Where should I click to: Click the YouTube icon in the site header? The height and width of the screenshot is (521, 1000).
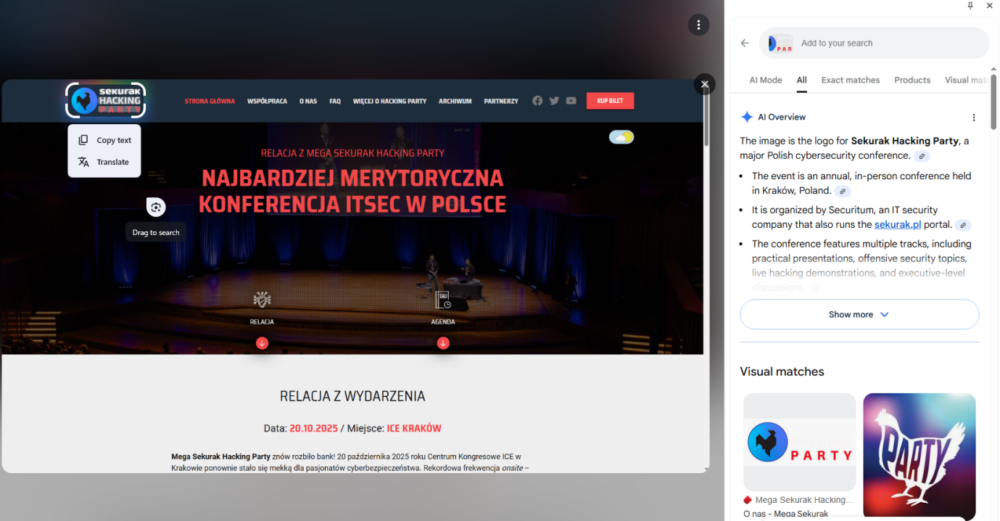pyautogui.click(x=571, y=101)
